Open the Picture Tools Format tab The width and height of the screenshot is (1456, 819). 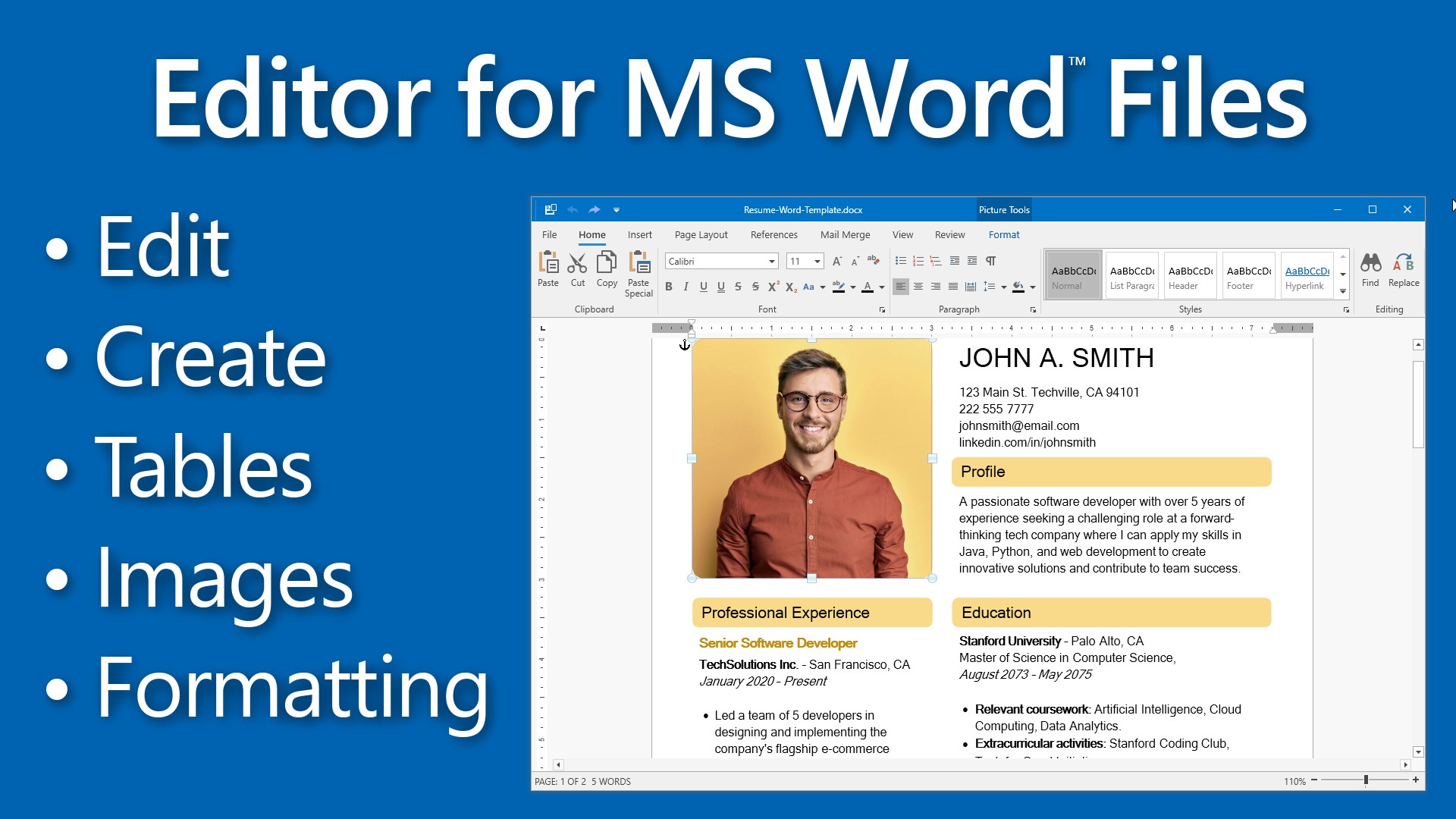1003,234
